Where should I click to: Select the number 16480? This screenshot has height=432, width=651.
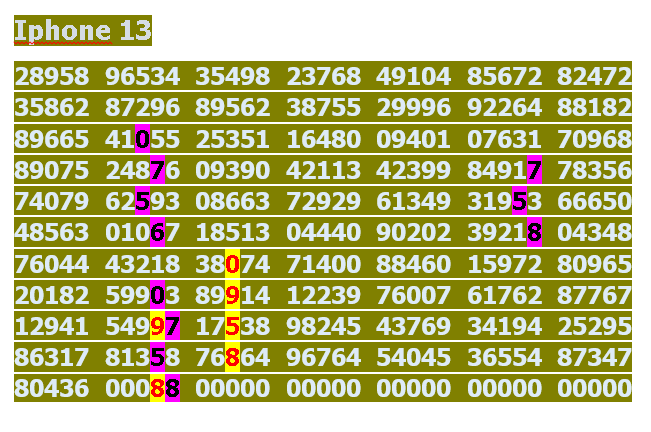pyautogui.click(x=323, y=139)
